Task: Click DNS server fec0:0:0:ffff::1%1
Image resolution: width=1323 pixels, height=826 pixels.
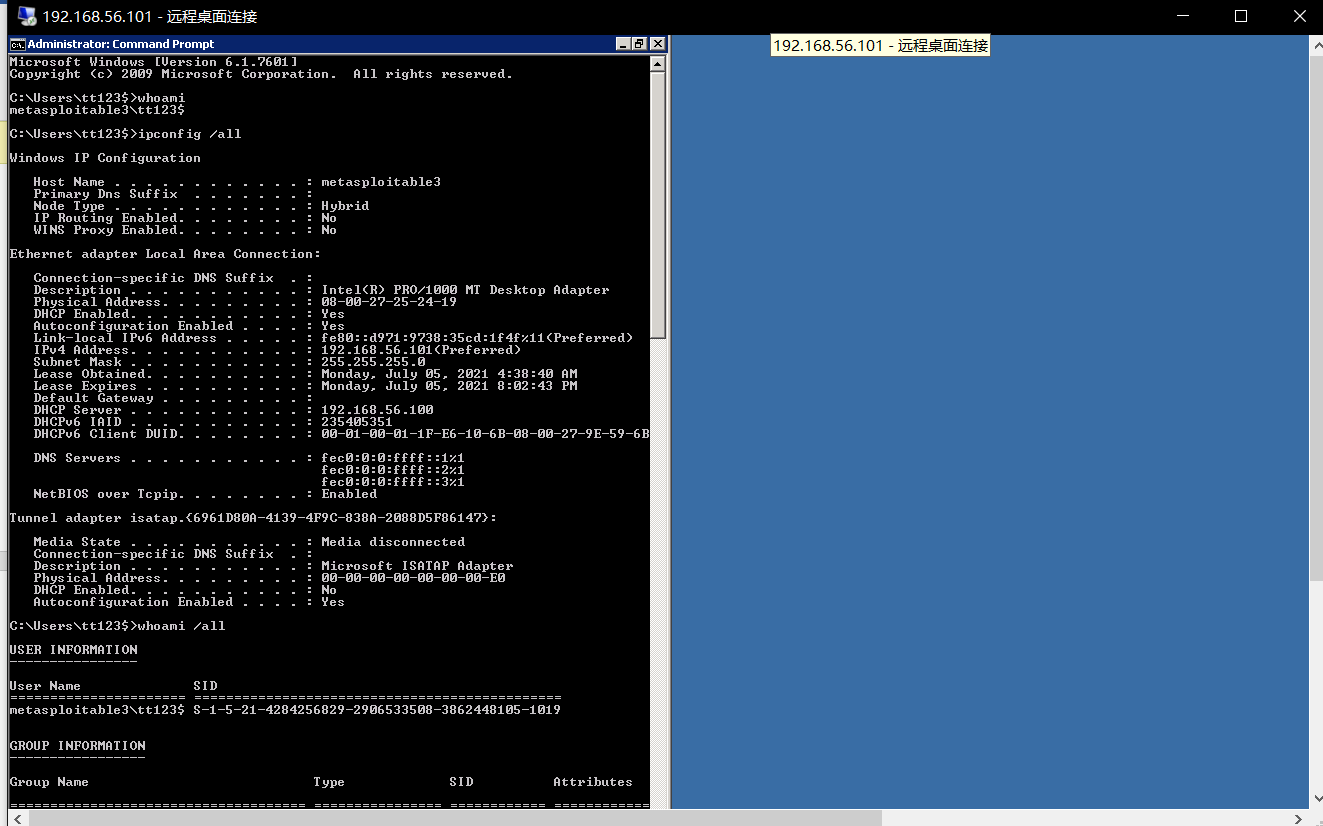Action: [393, 458]
